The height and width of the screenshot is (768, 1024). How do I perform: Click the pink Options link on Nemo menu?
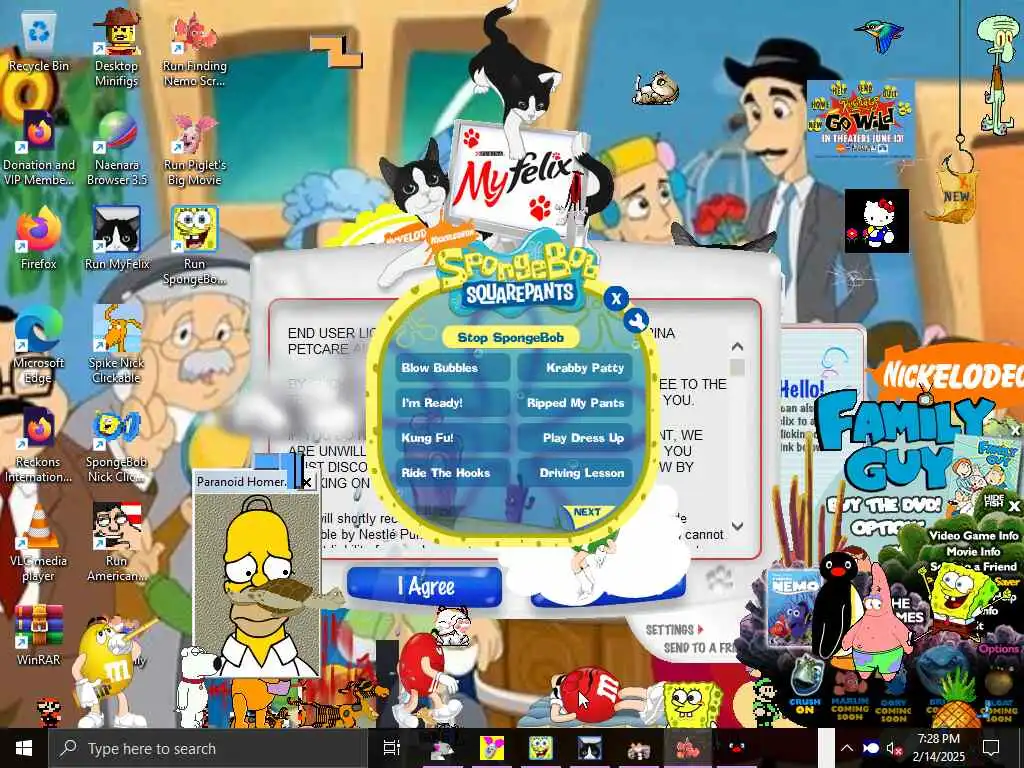pos(999,648)
